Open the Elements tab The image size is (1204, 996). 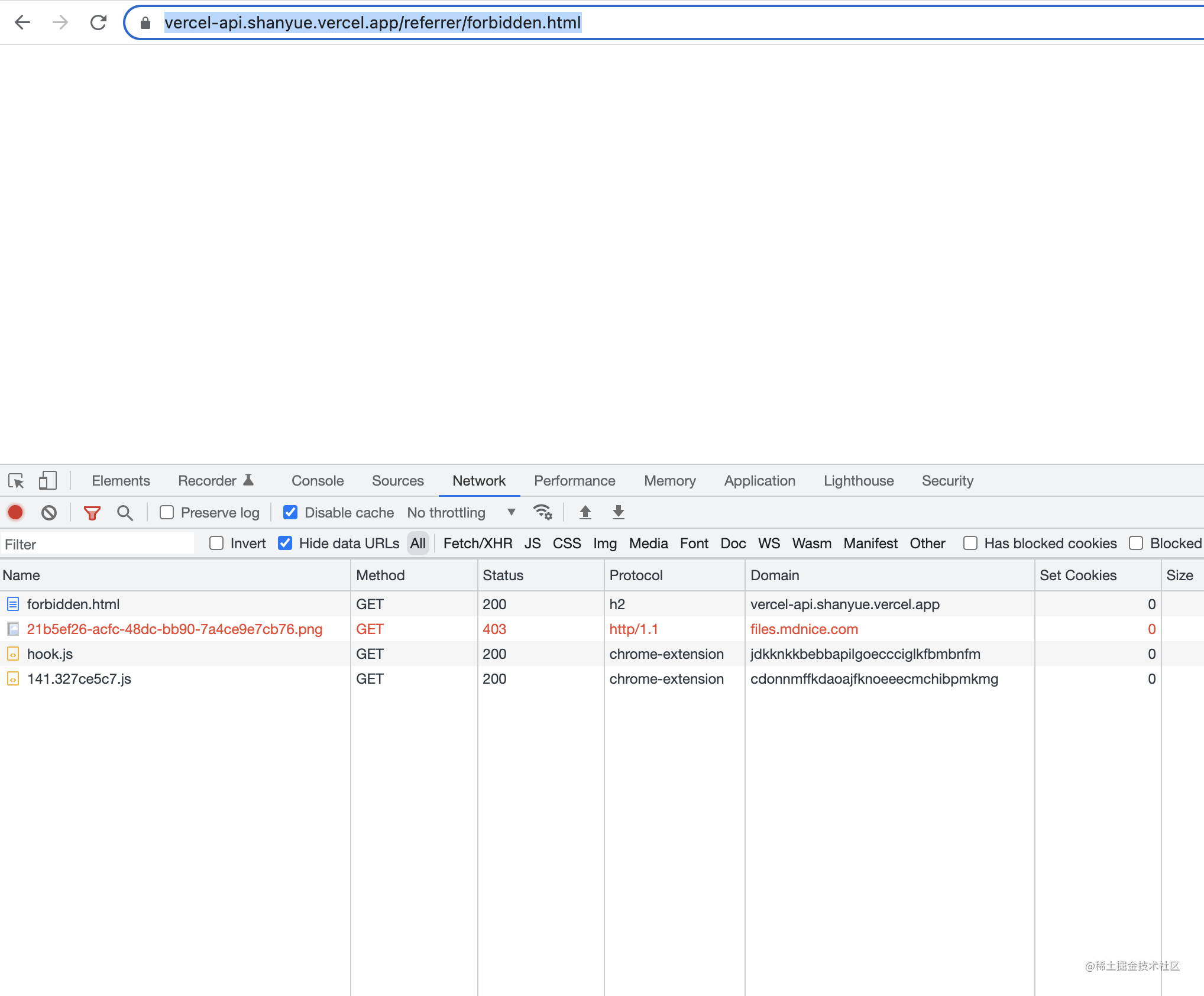tap(121, 481)
